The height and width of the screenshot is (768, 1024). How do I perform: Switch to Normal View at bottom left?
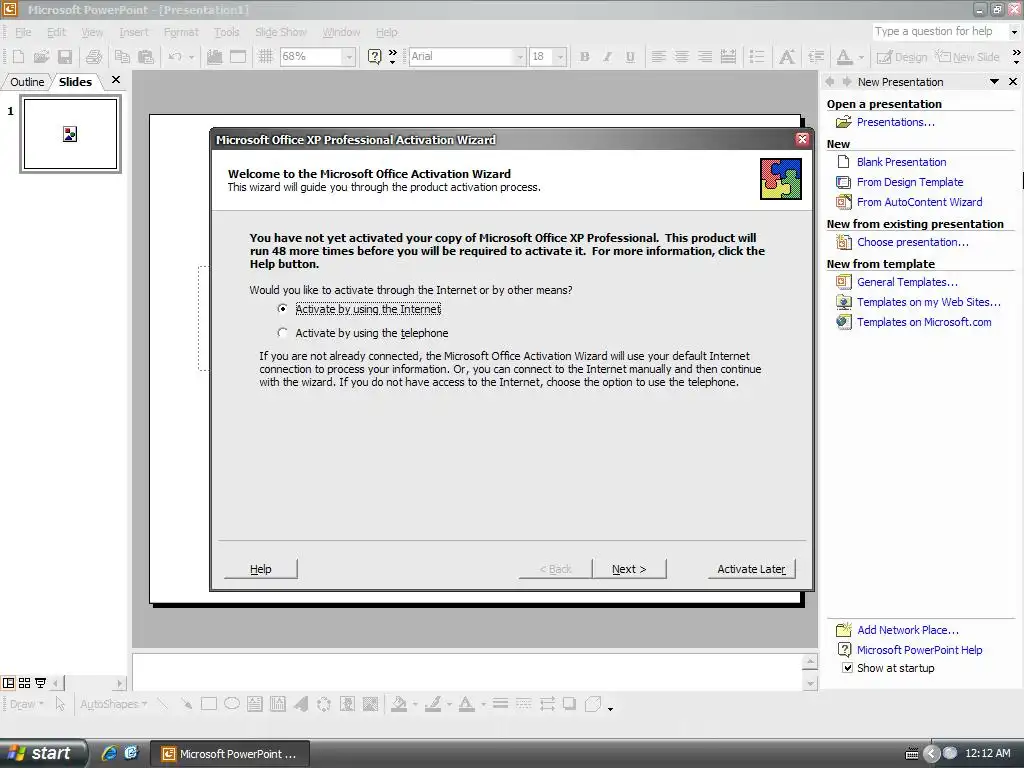[8, 683]
